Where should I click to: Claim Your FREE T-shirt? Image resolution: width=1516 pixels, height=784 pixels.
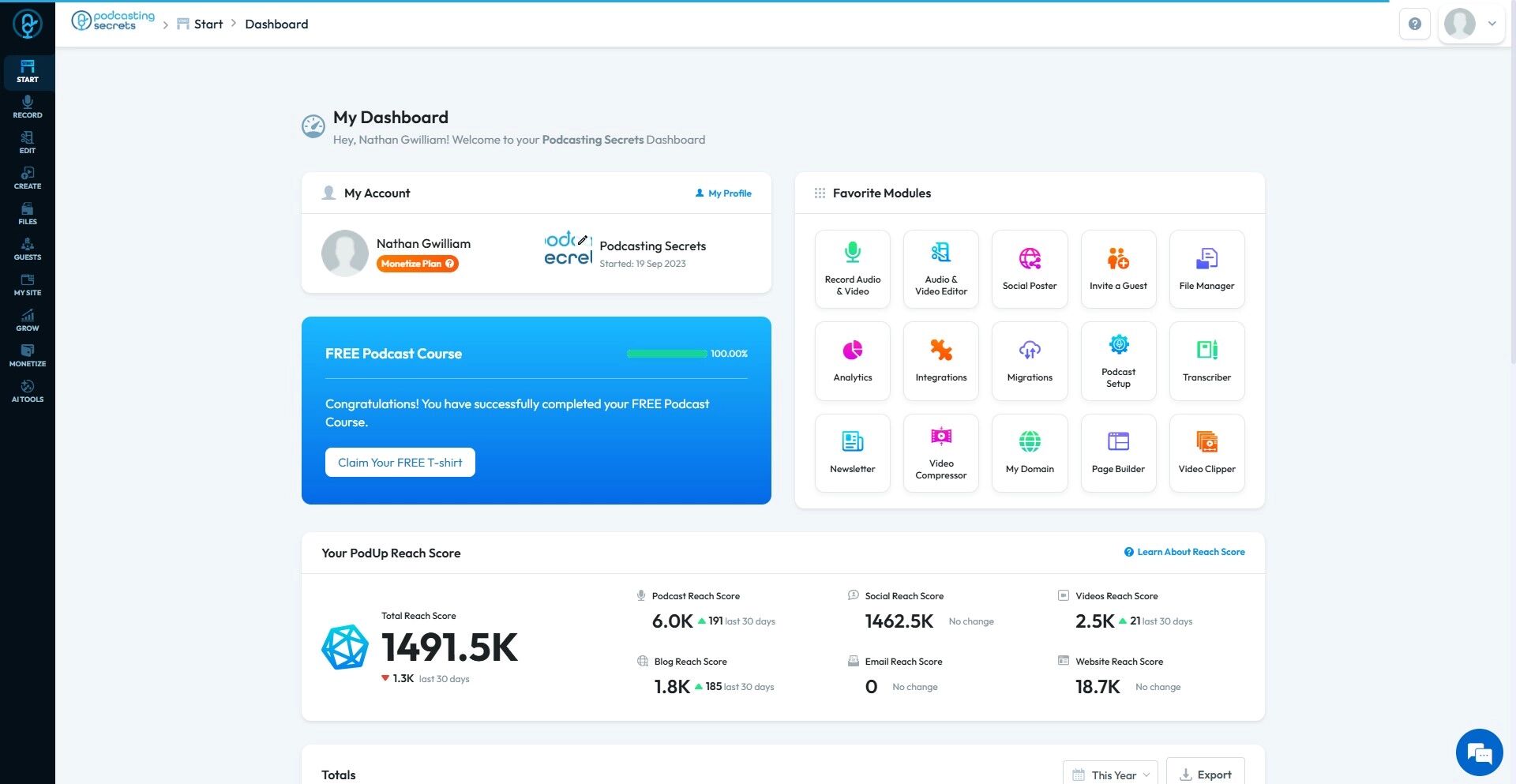[400, 463]
